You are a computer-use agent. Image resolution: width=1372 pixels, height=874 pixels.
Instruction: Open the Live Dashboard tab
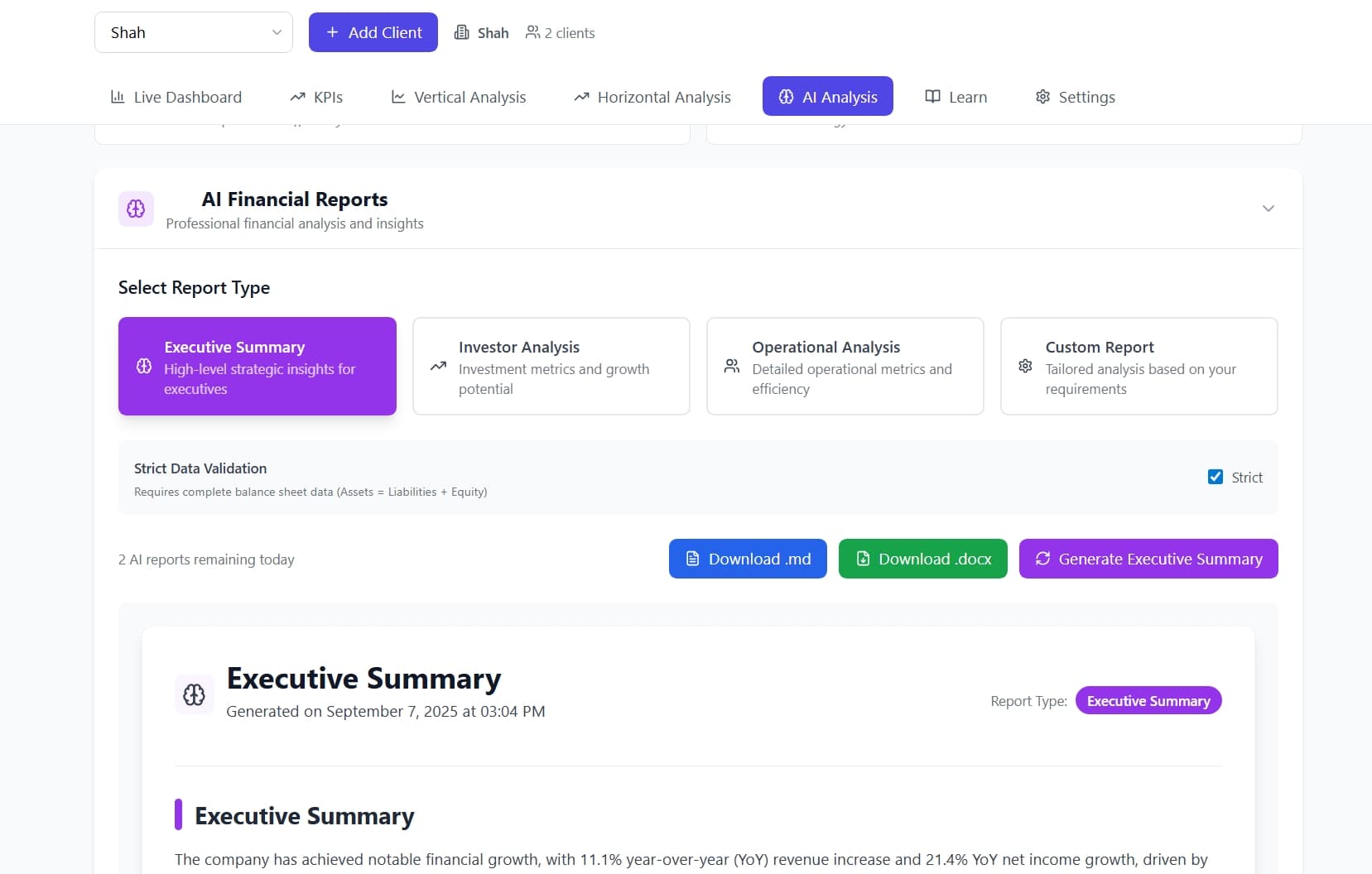coord(176,97)
